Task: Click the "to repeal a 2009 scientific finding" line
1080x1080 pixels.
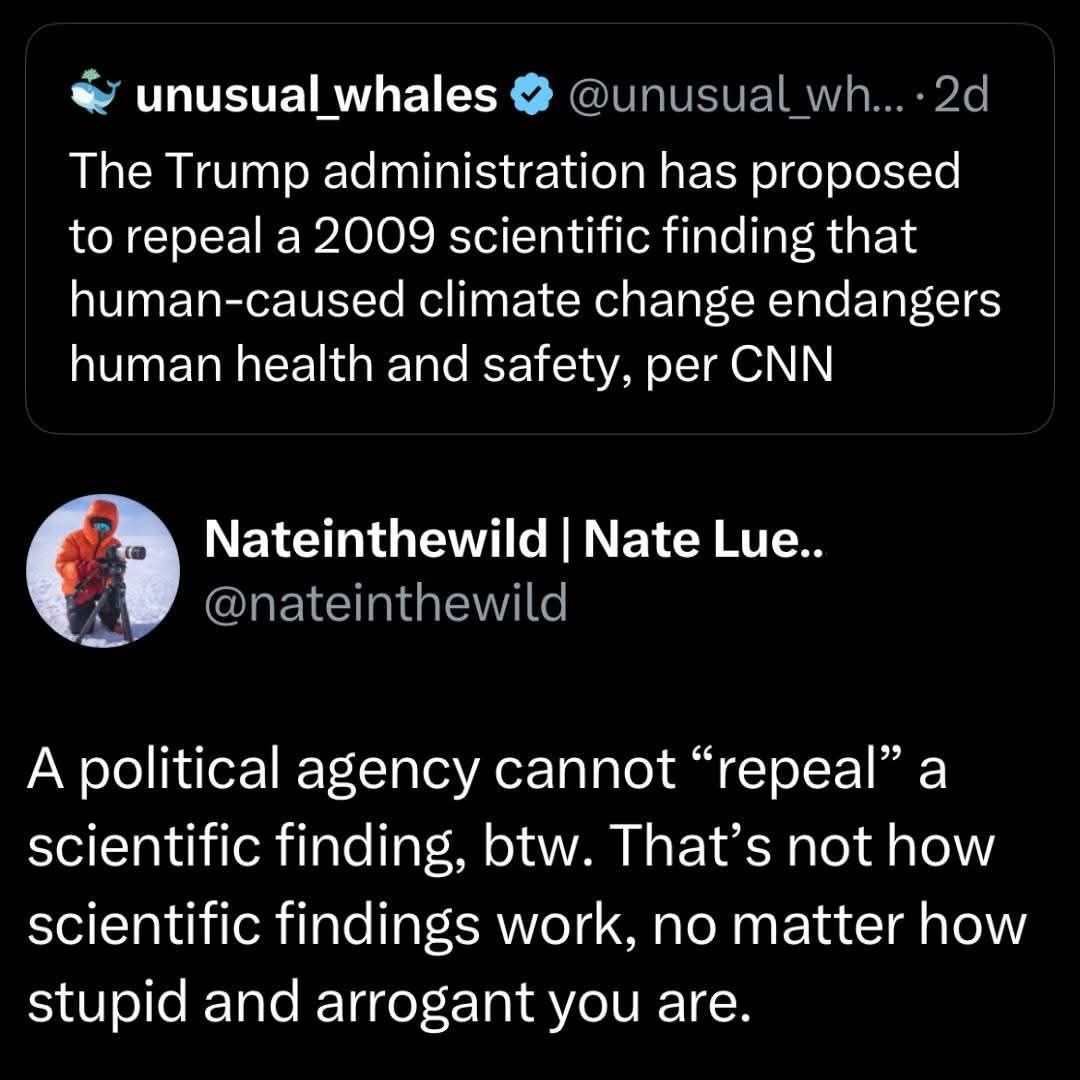Action: click(x=492, y=237)
